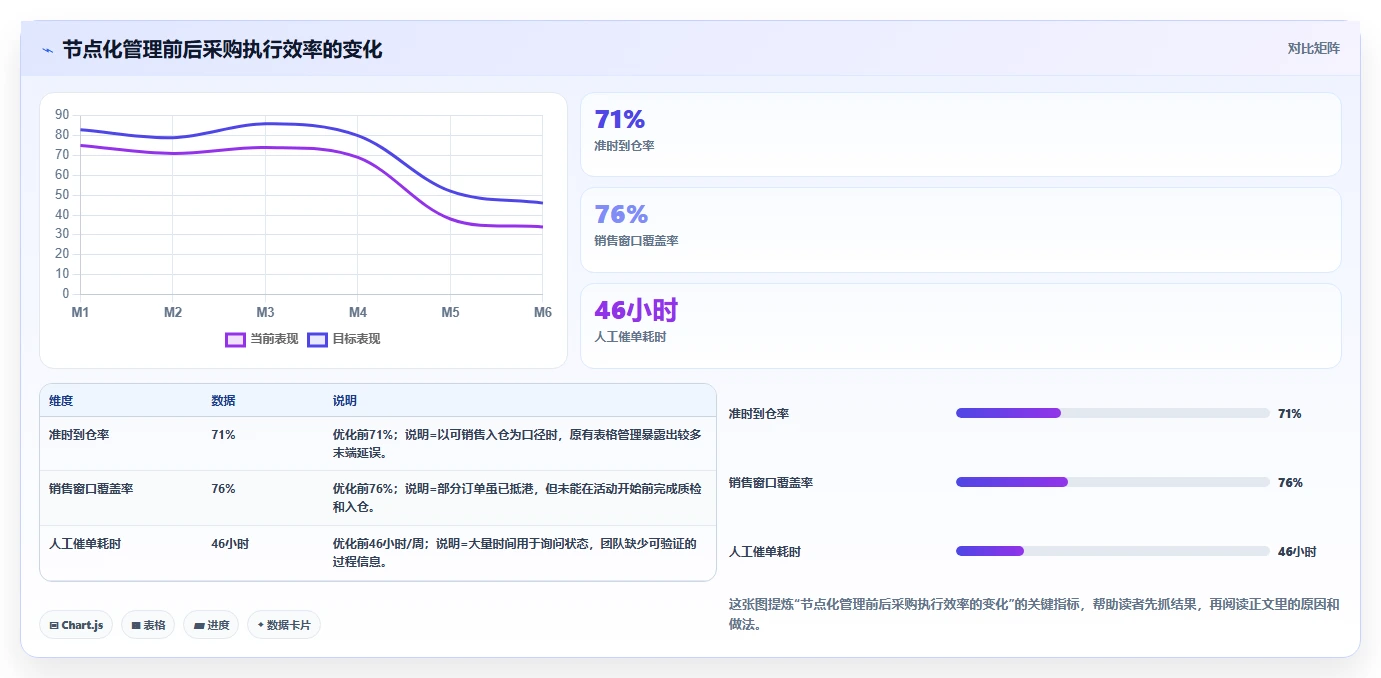Click the 准时到仓率 label beside the progress bar
1381x678 pixels.
coord(759,413)
